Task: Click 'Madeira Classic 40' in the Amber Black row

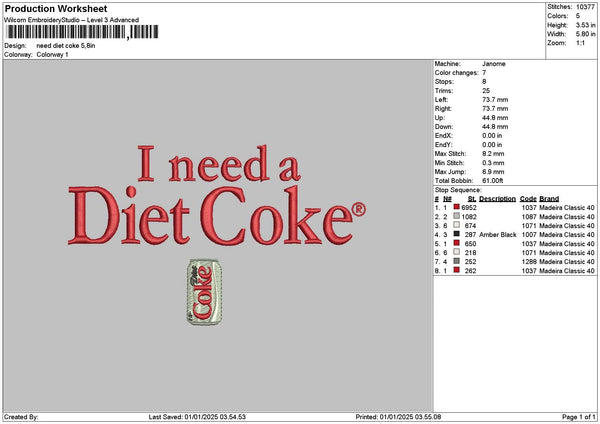Action: [x=567, y=235]
